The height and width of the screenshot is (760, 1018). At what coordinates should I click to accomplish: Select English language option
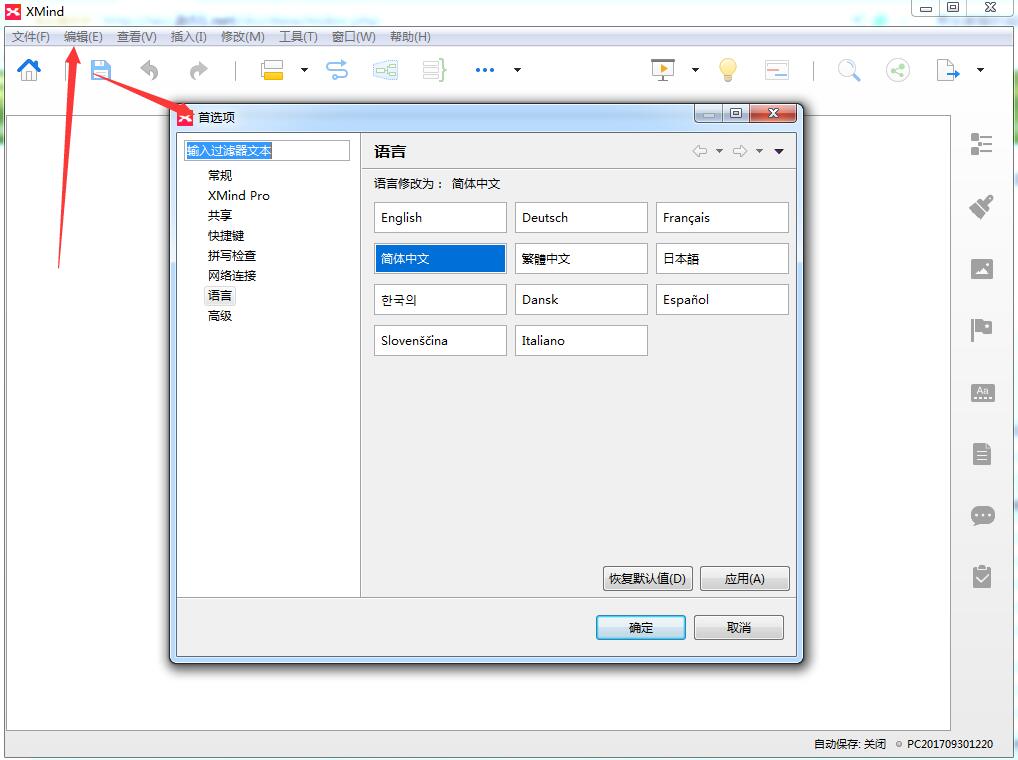pyautogui.click(x=440, y=217)
